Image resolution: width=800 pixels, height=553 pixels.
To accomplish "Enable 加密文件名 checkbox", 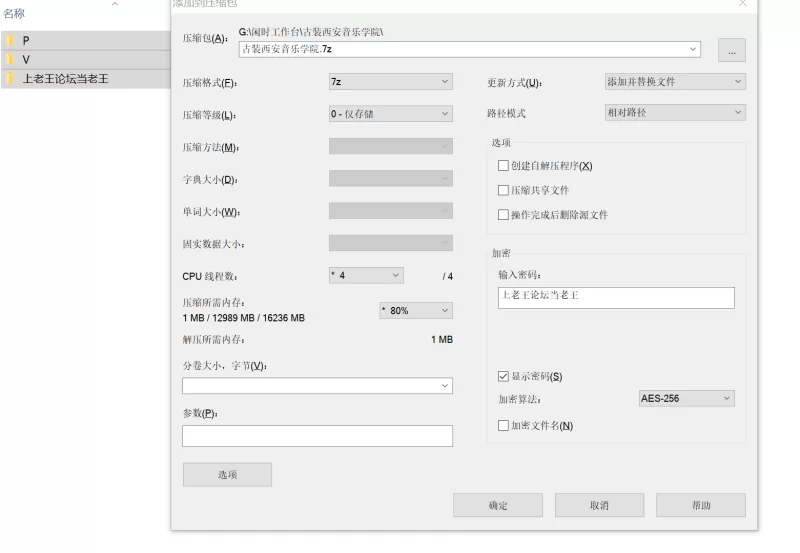I will (x=504, y=426).
